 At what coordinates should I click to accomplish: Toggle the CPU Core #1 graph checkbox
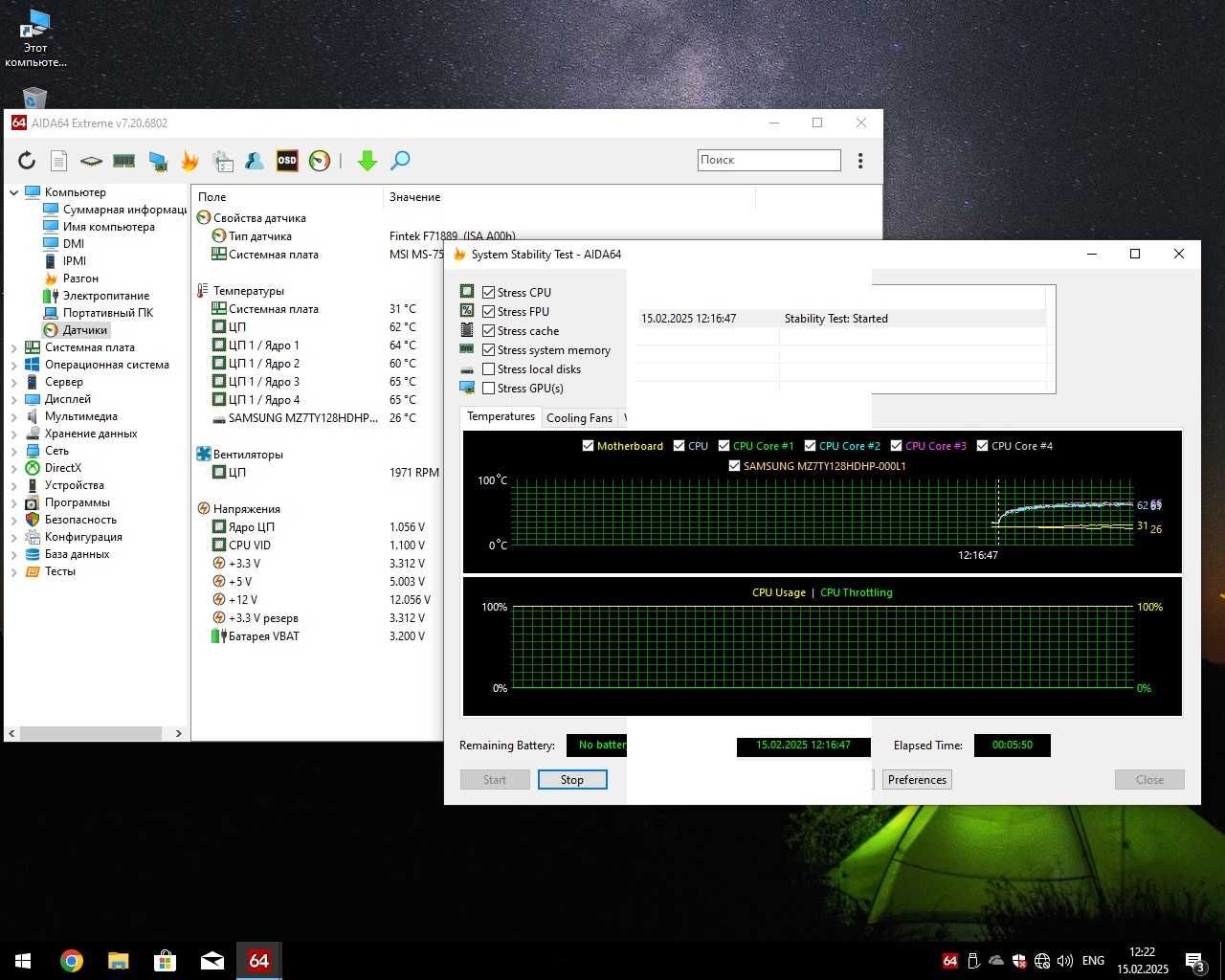tap(724, 446)
